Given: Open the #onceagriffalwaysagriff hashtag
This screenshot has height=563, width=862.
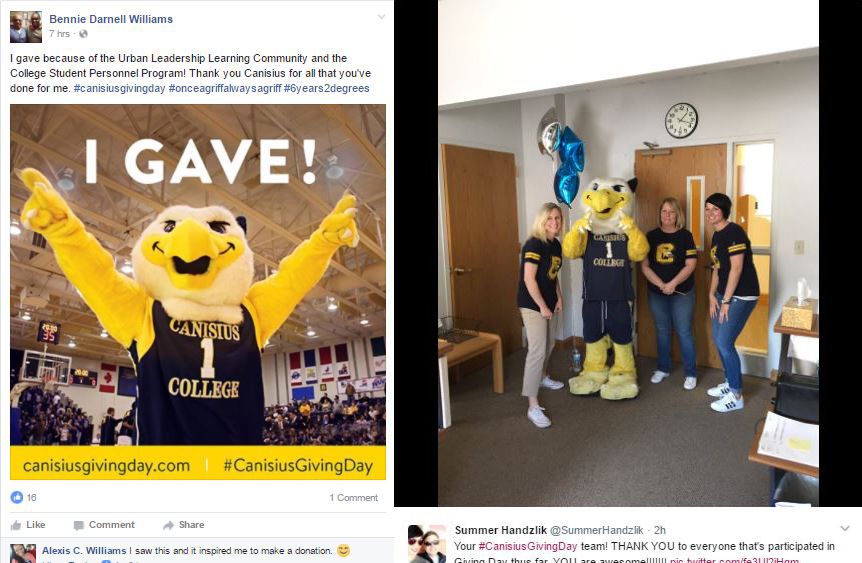Looking at the screenshot, I should [225, 89].
